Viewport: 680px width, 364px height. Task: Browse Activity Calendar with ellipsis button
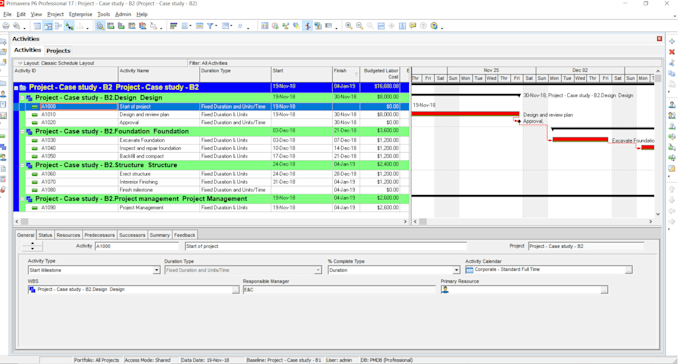click(x=628, y=270)
